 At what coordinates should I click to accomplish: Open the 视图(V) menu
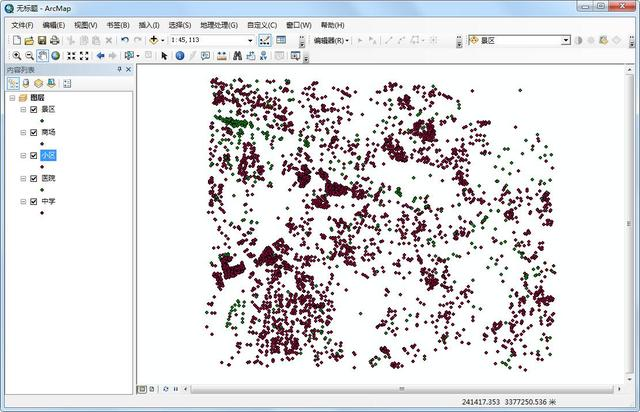86,25
